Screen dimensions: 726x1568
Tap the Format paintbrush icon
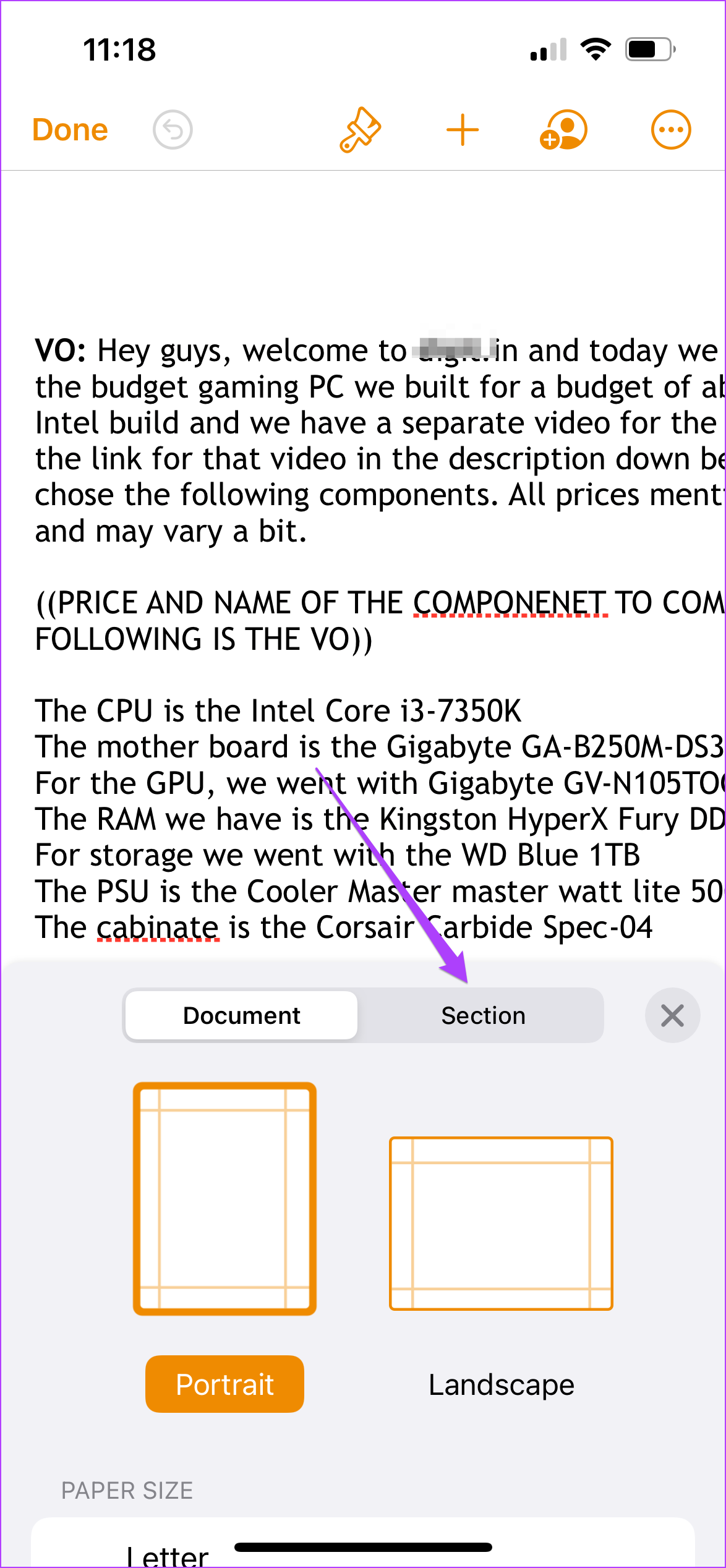[x=360, y=130]
